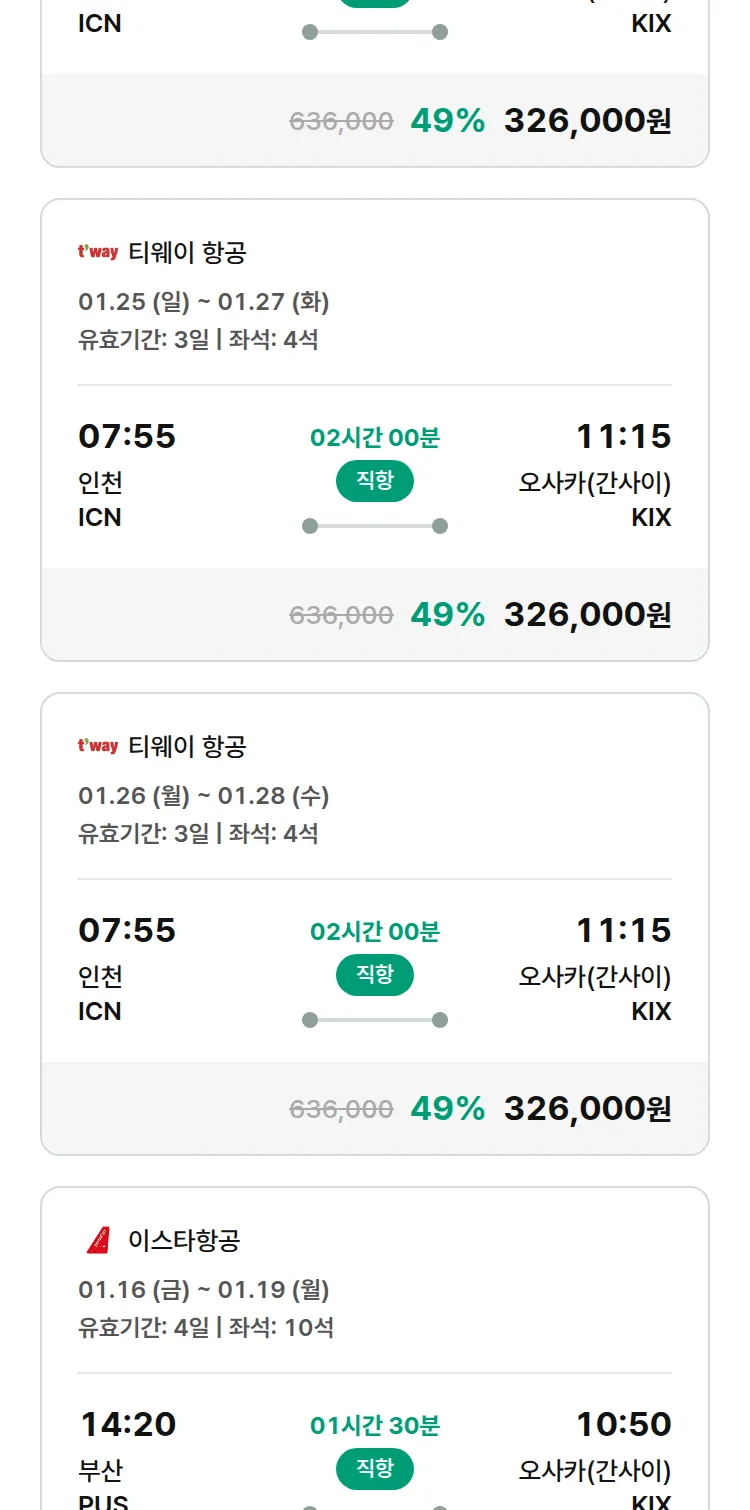Click the route line on the 01.26 flight
750x1510 pixels.
point(375,1020)
